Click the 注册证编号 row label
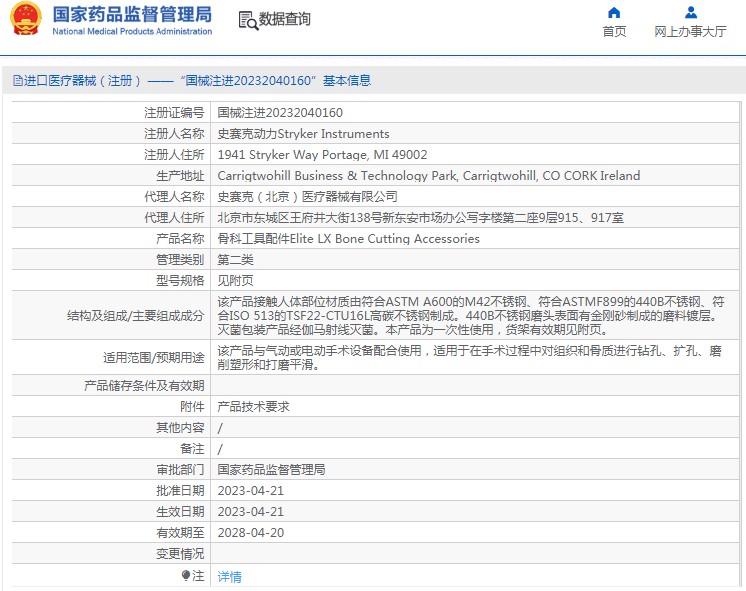 click(174, 112)
